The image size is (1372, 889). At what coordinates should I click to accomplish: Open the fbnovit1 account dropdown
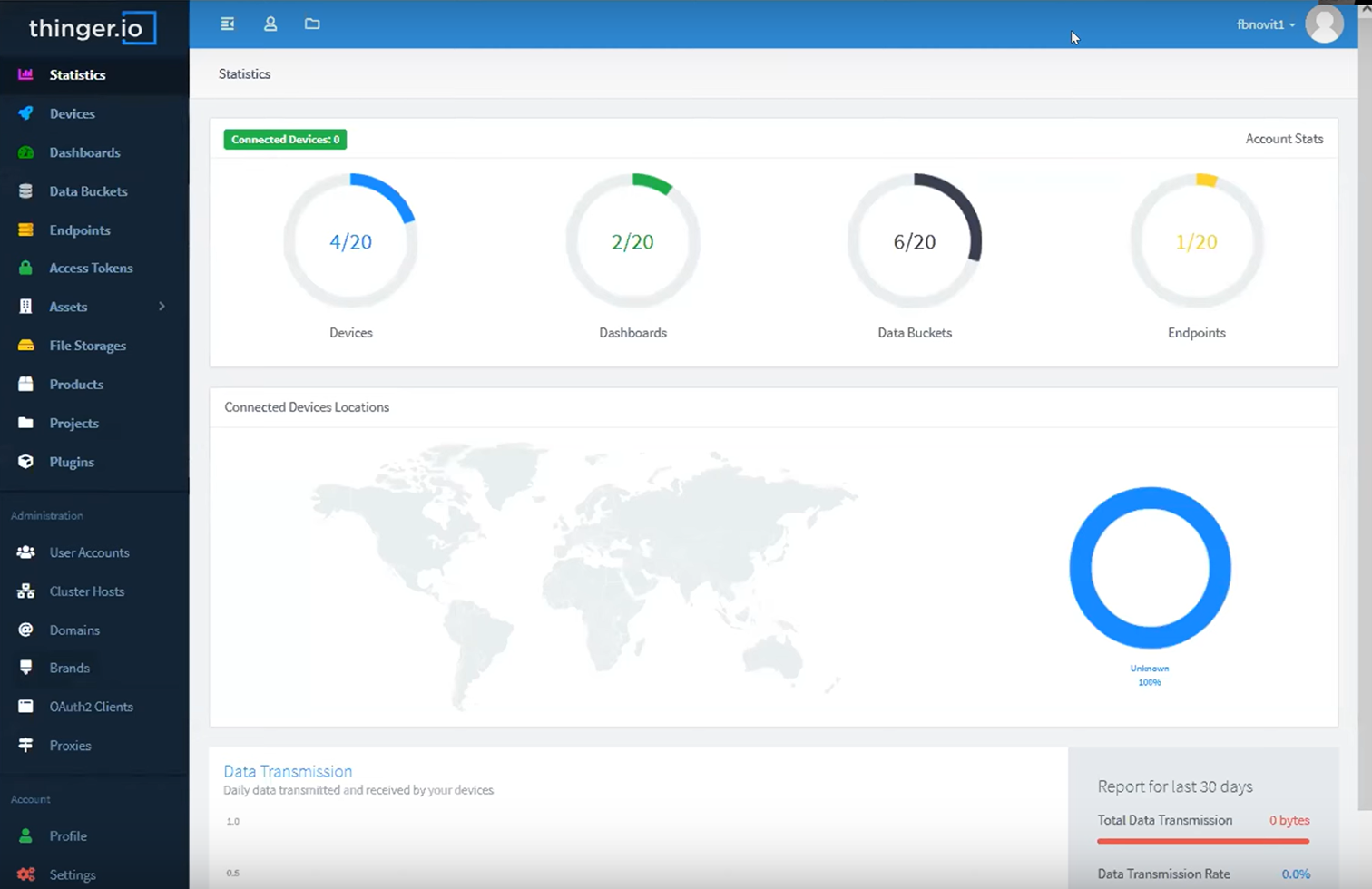coord(1266,24)
